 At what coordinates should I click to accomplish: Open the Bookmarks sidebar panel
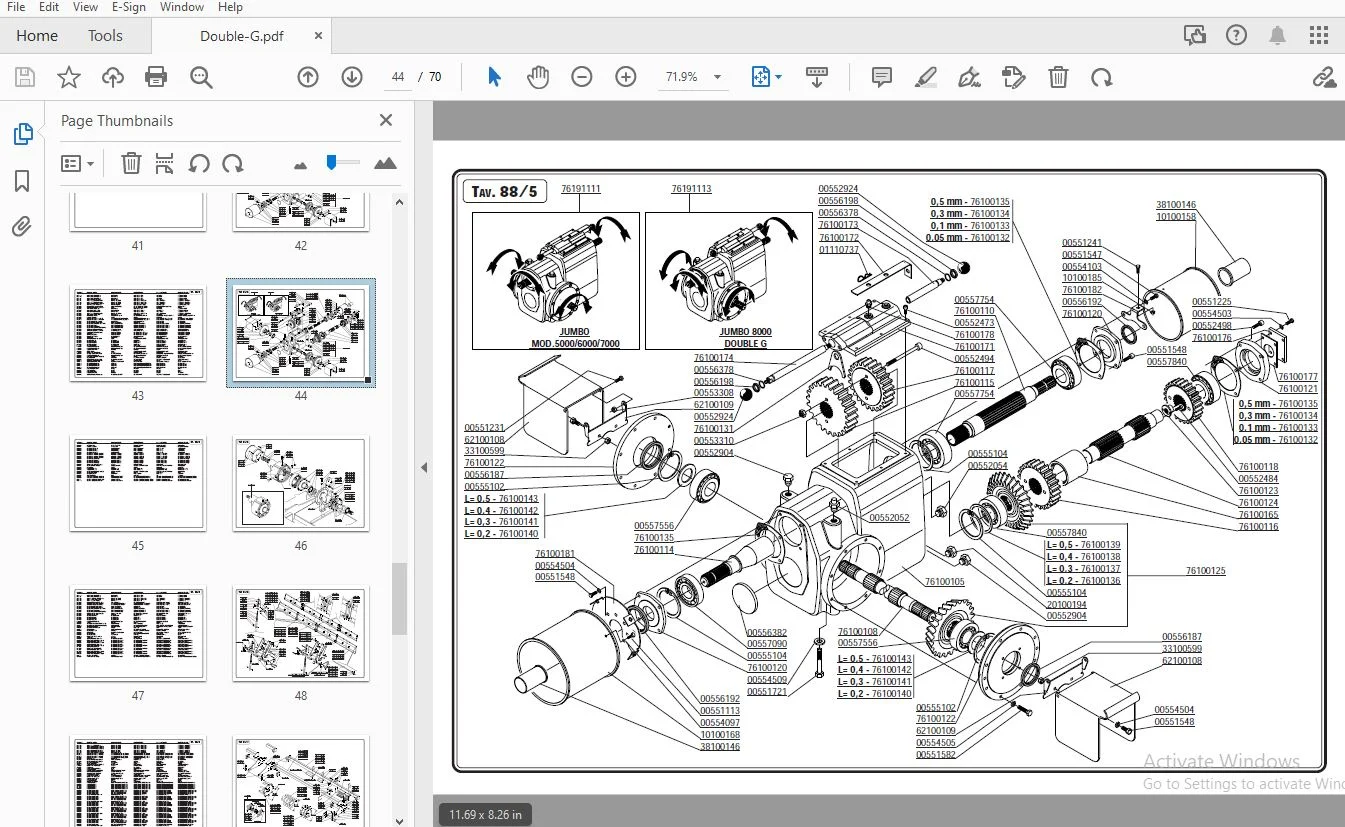(22, 181)
